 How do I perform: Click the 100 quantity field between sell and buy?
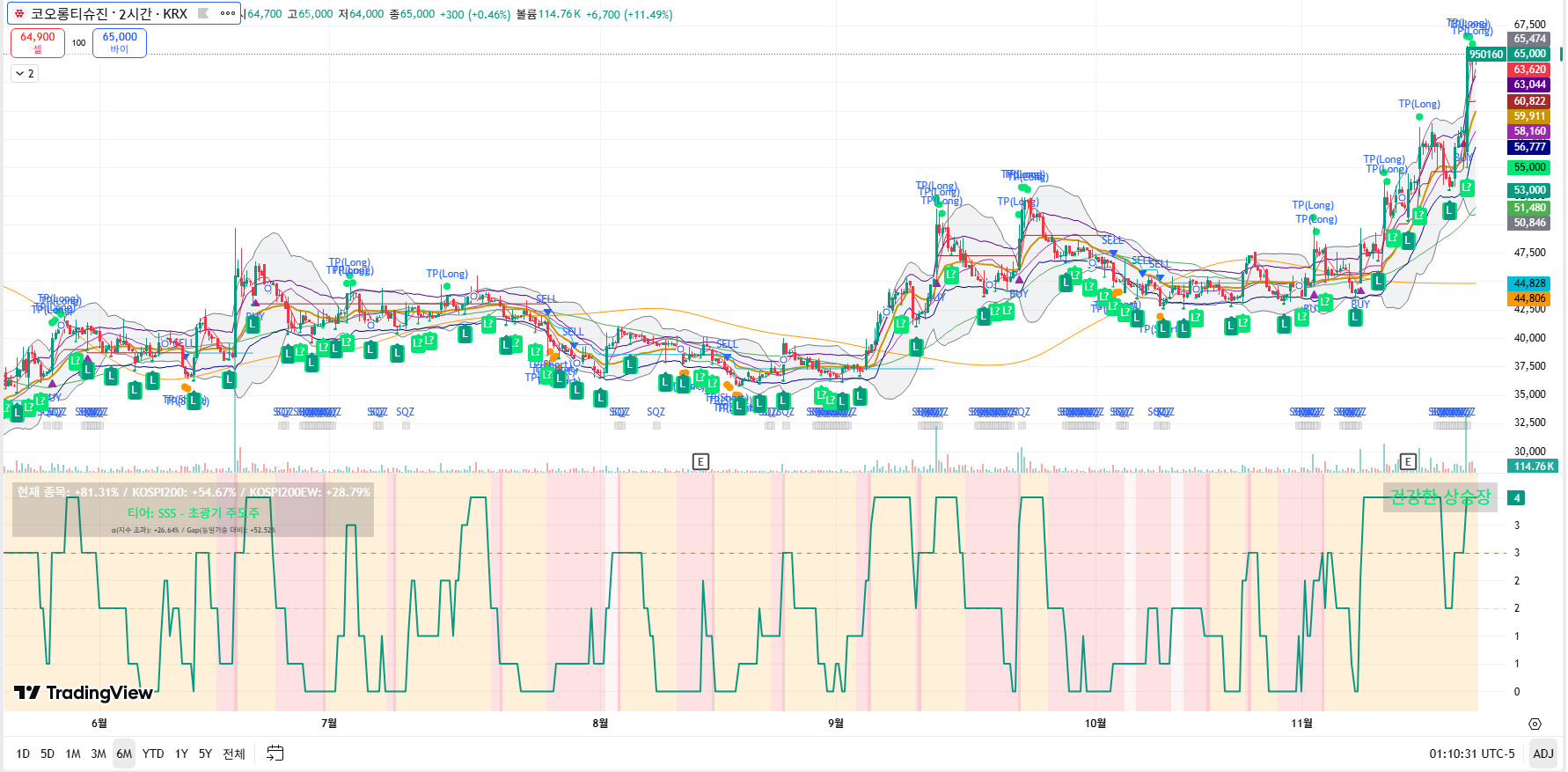click(78, 42)
